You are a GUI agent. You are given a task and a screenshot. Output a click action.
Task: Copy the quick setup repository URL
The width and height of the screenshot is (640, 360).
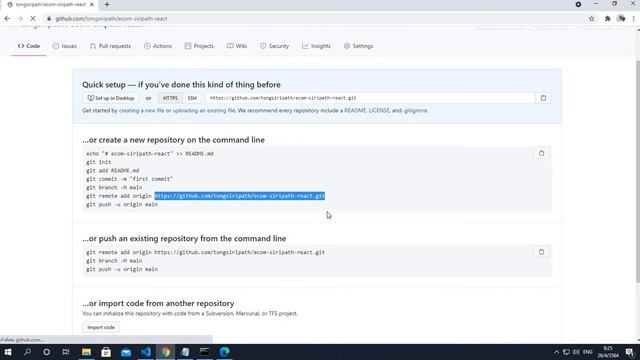pos(543,98)
